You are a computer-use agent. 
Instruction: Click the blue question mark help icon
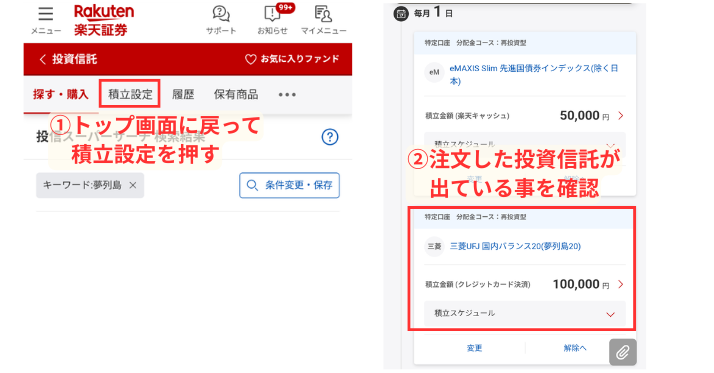click(330, 137)
